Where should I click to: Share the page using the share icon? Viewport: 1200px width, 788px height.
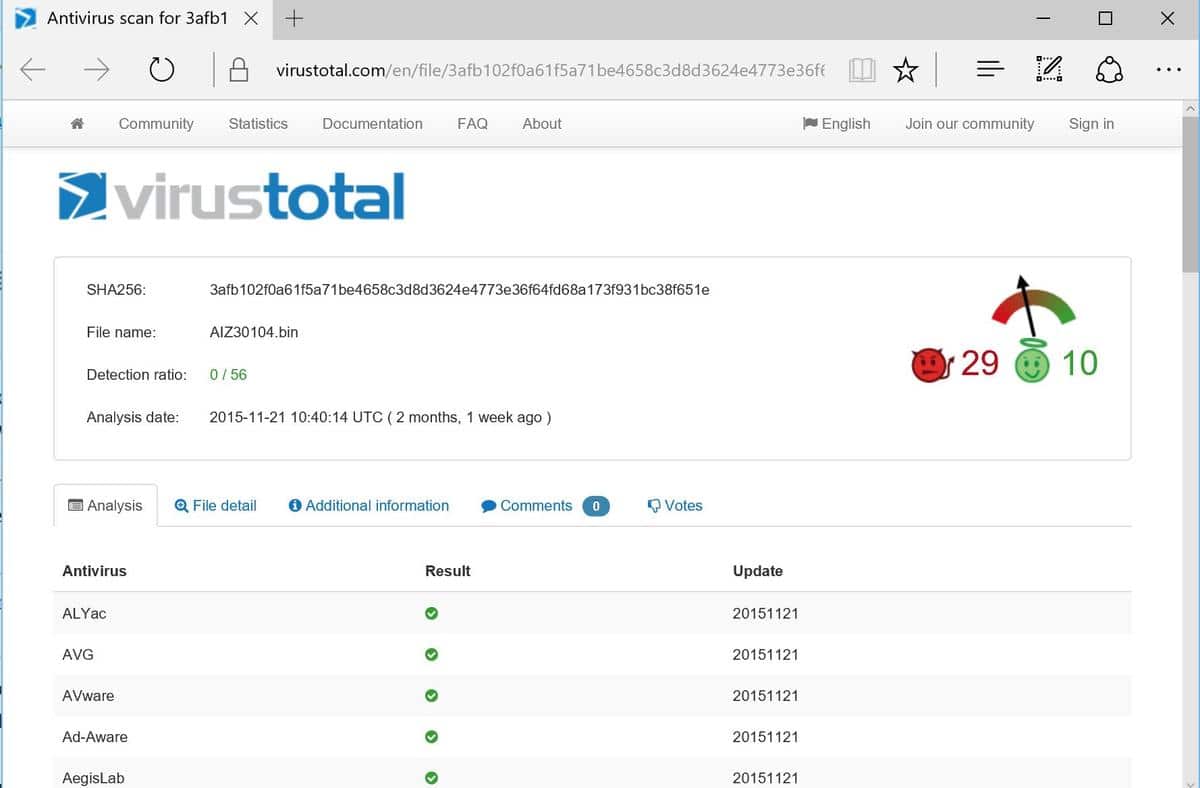tap(1107, 69)
